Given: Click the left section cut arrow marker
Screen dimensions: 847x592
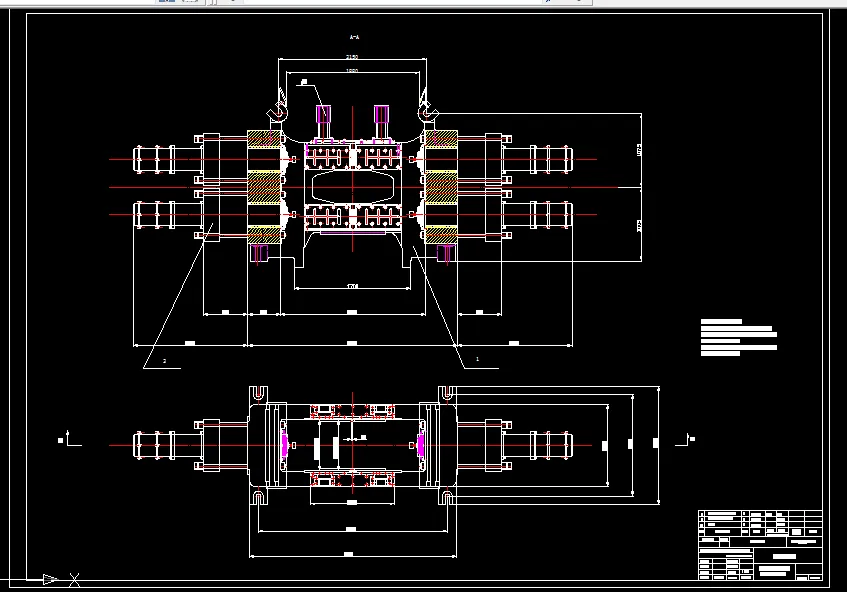Looking at the screenshot, I should pos(70,439).
